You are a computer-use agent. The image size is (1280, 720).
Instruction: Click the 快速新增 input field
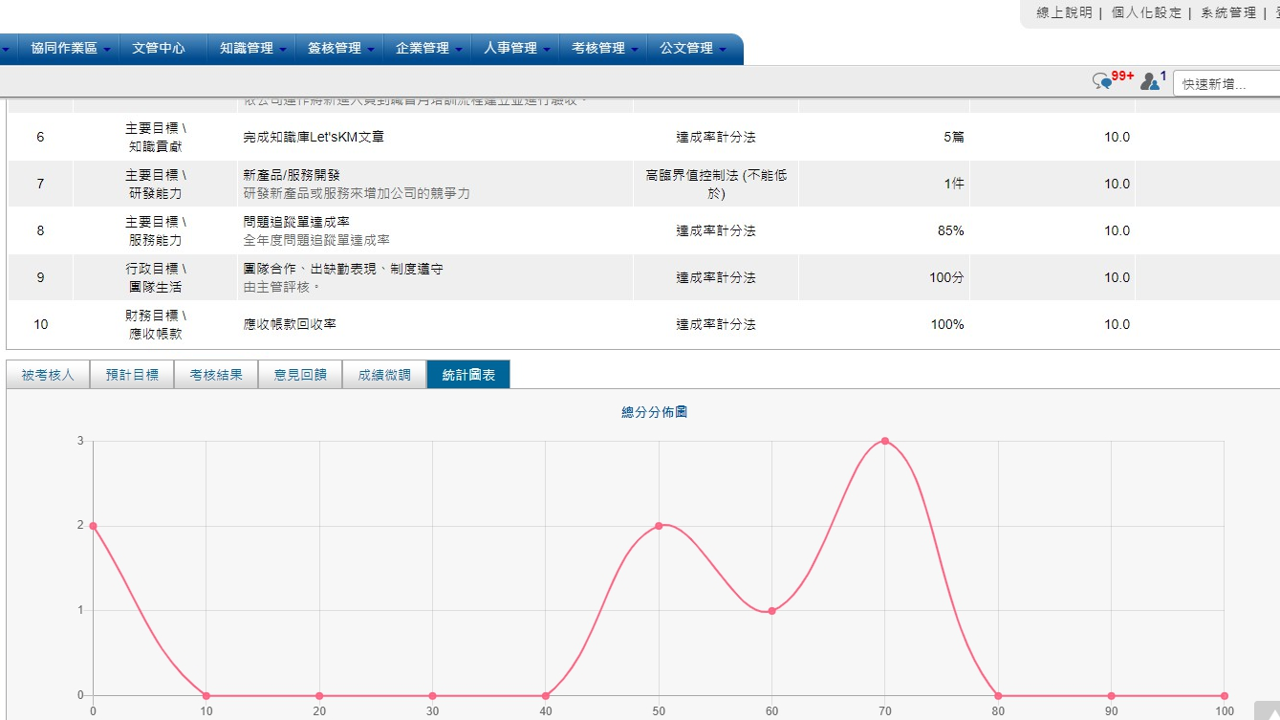tap(1228, 84)
